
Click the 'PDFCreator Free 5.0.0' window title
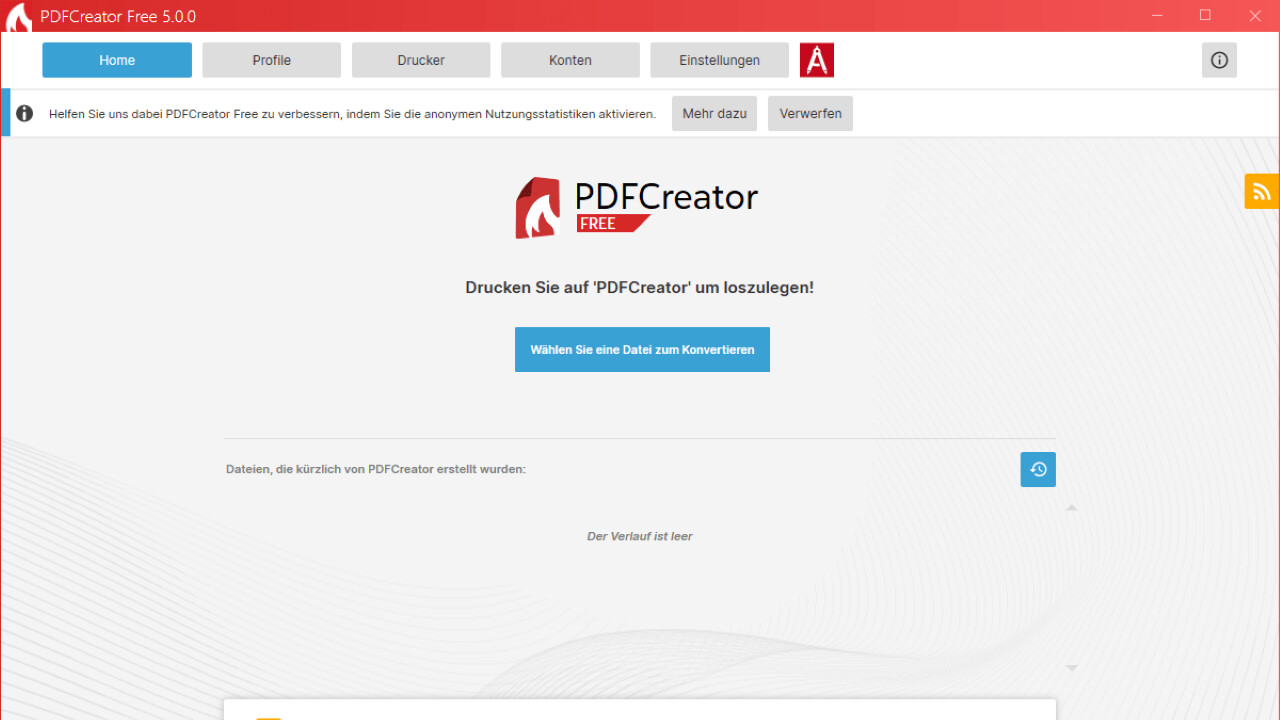pos(118,17)
